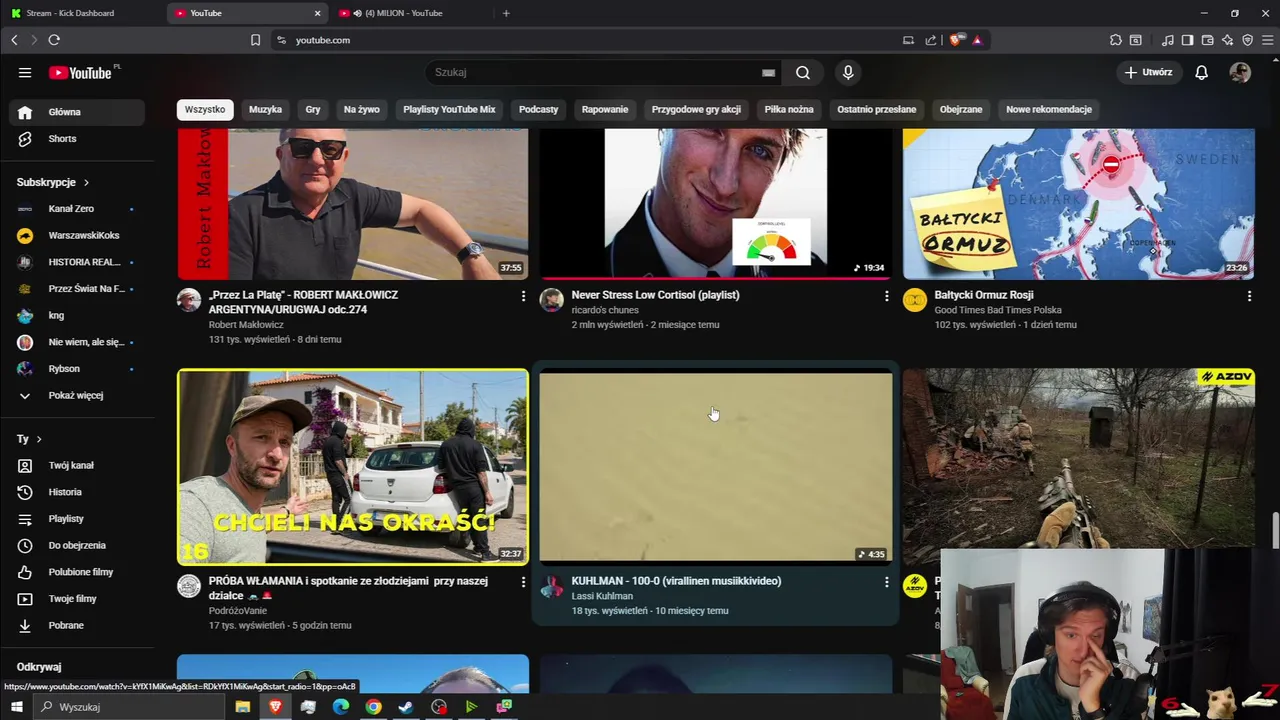Image resolution: width=1280 pixels, height=720 pixels.
Task: Open Twój kanał in sidebar
Action: tap(77, 465)
